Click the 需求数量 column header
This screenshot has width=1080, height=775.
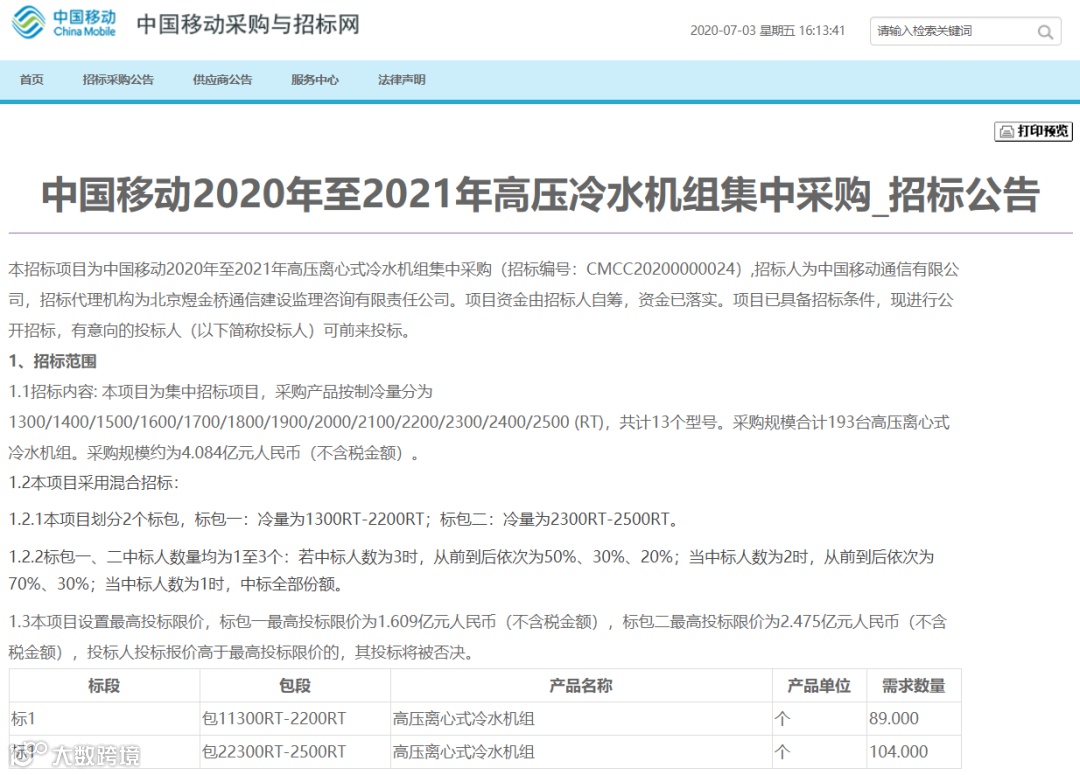coord(913,685)
